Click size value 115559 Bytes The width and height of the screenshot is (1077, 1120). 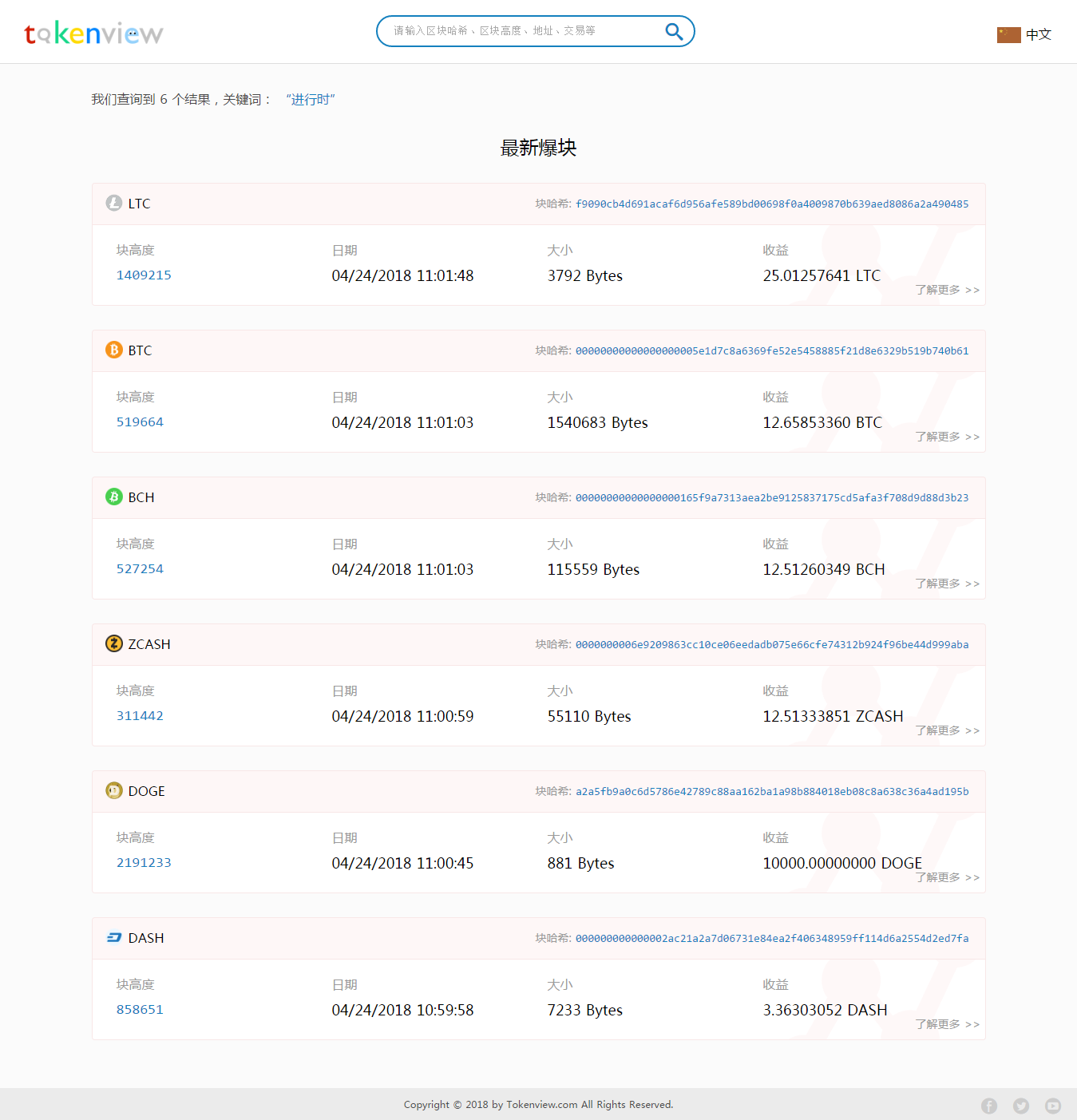pyautogui.click(x=593, y=569)
